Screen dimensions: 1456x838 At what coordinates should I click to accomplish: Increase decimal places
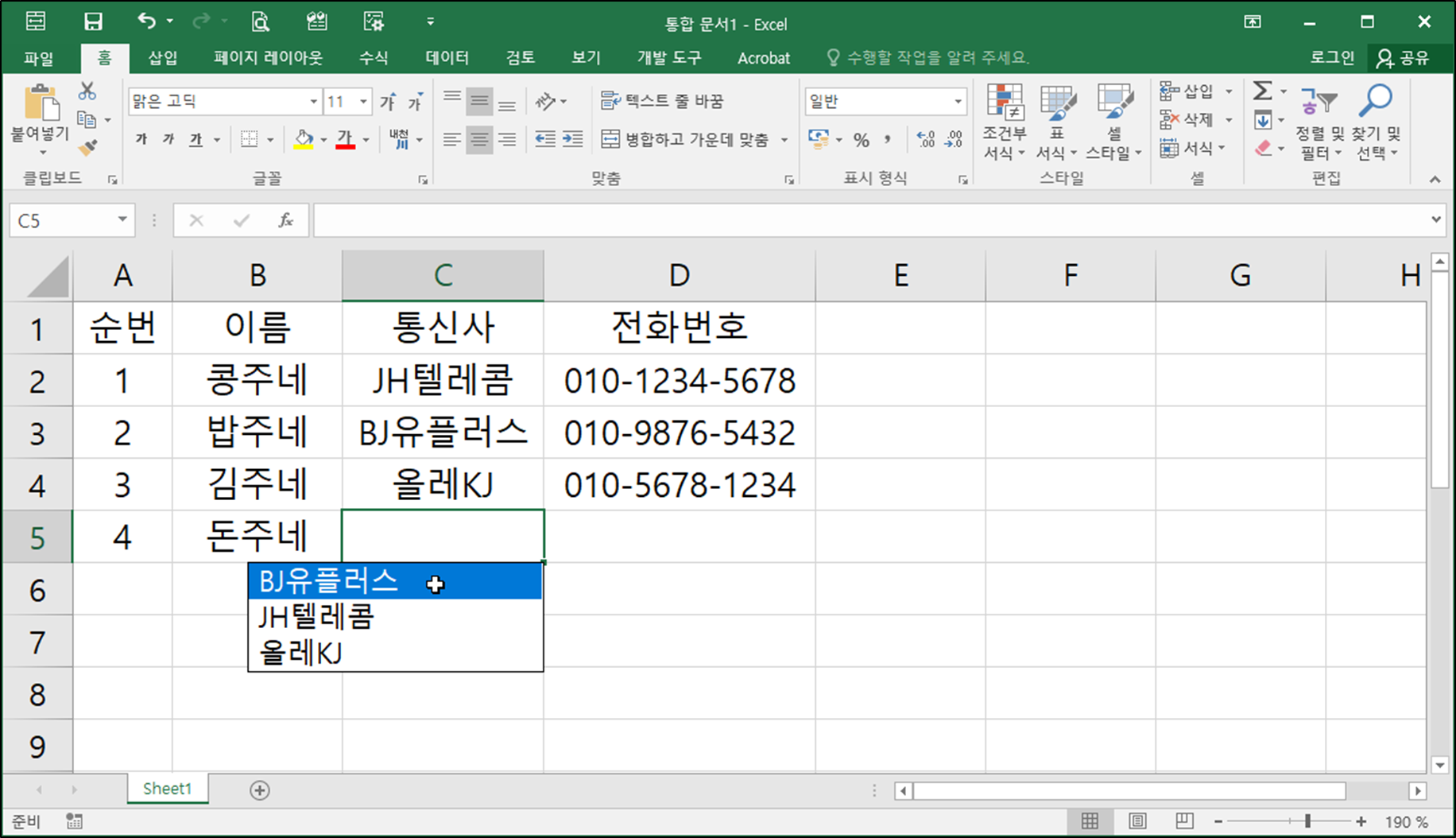click(x=925, y=140)
